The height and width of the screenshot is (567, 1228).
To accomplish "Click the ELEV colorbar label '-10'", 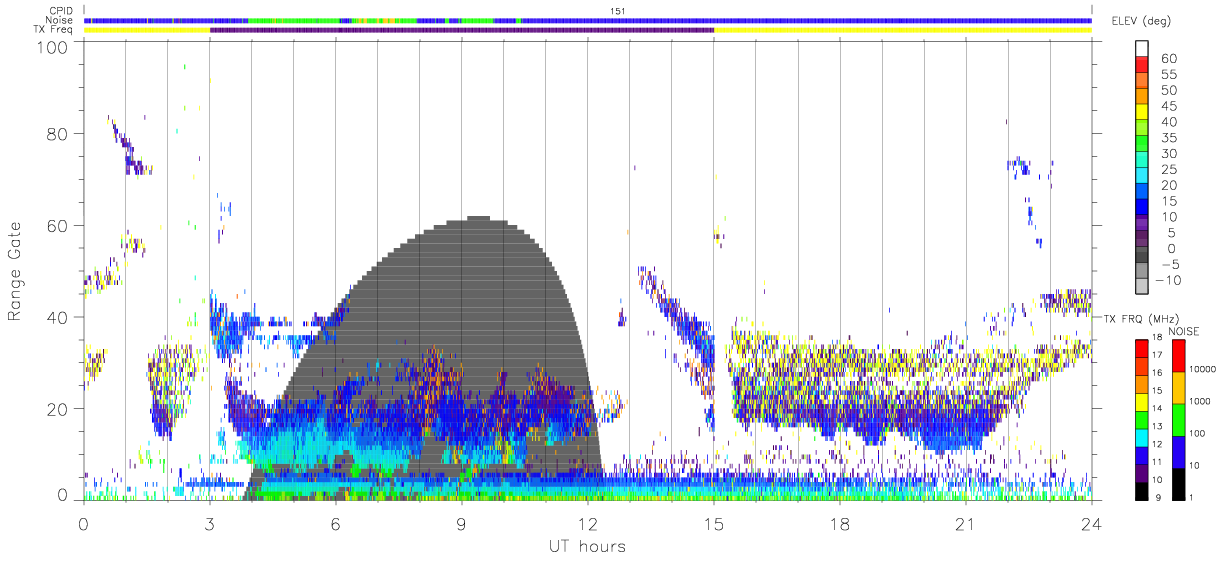I will point(1166,281).
